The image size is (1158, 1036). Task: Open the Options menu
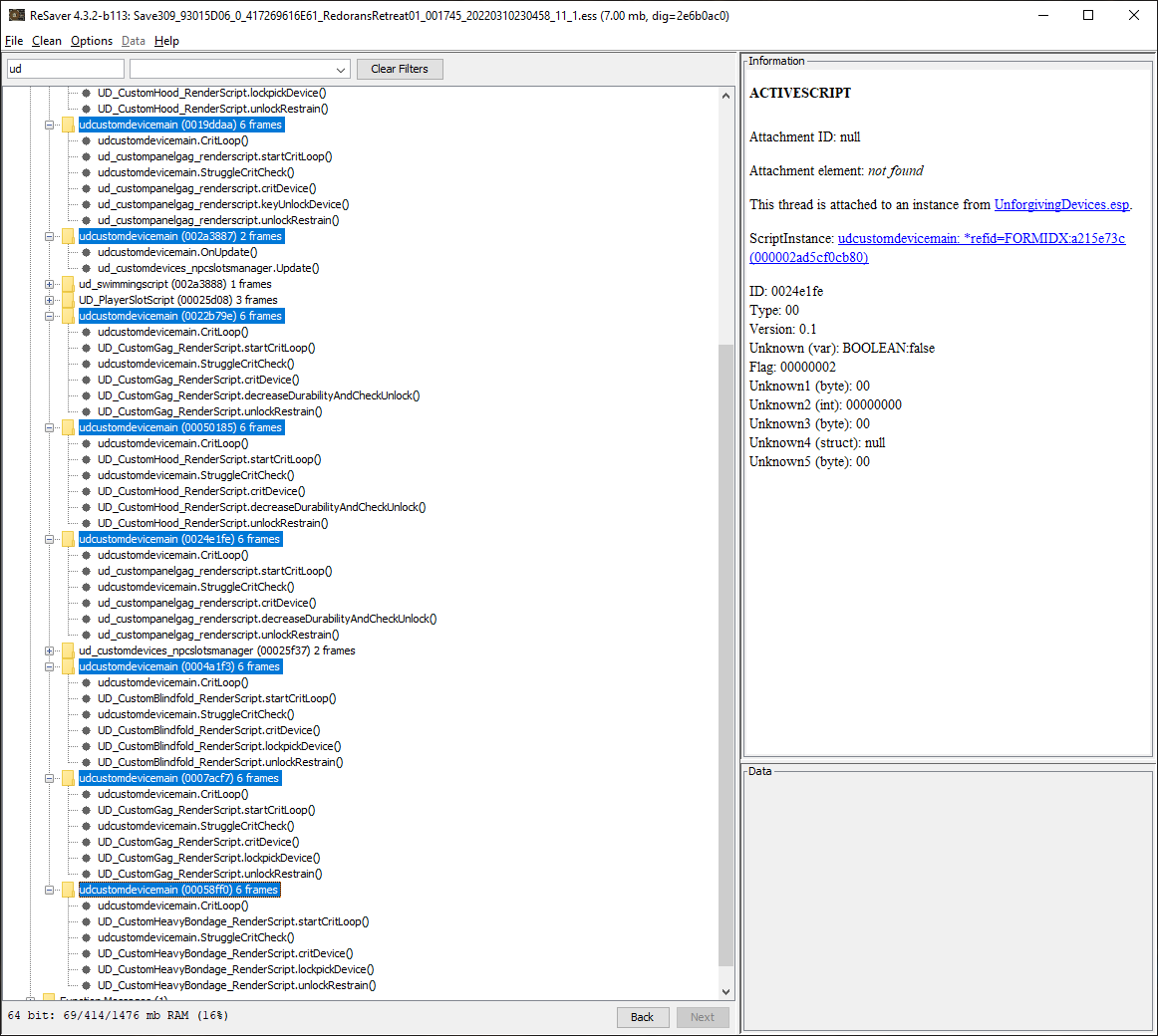point(92,41)
